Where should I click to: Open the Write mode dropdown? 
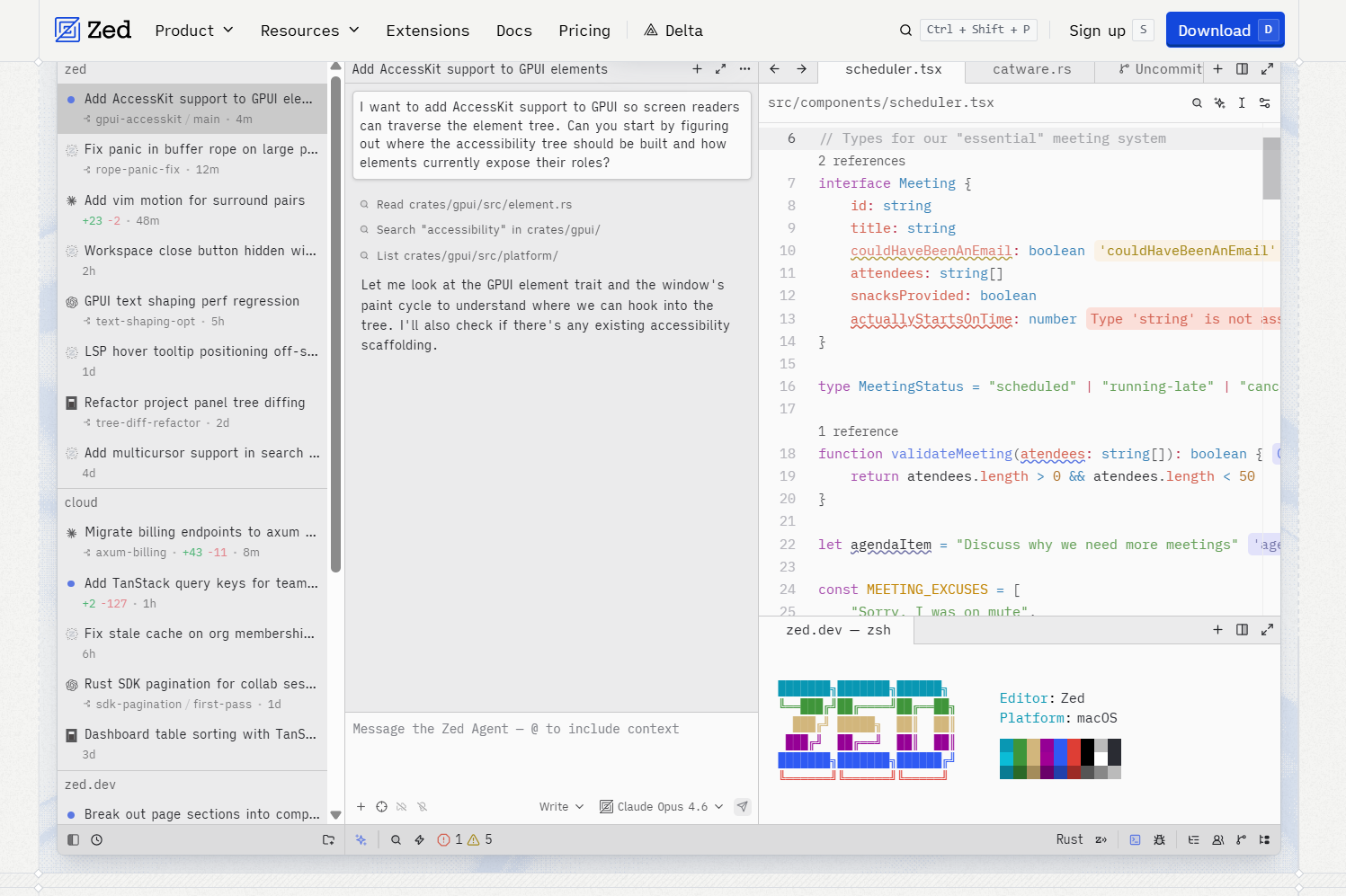[561, 807]
